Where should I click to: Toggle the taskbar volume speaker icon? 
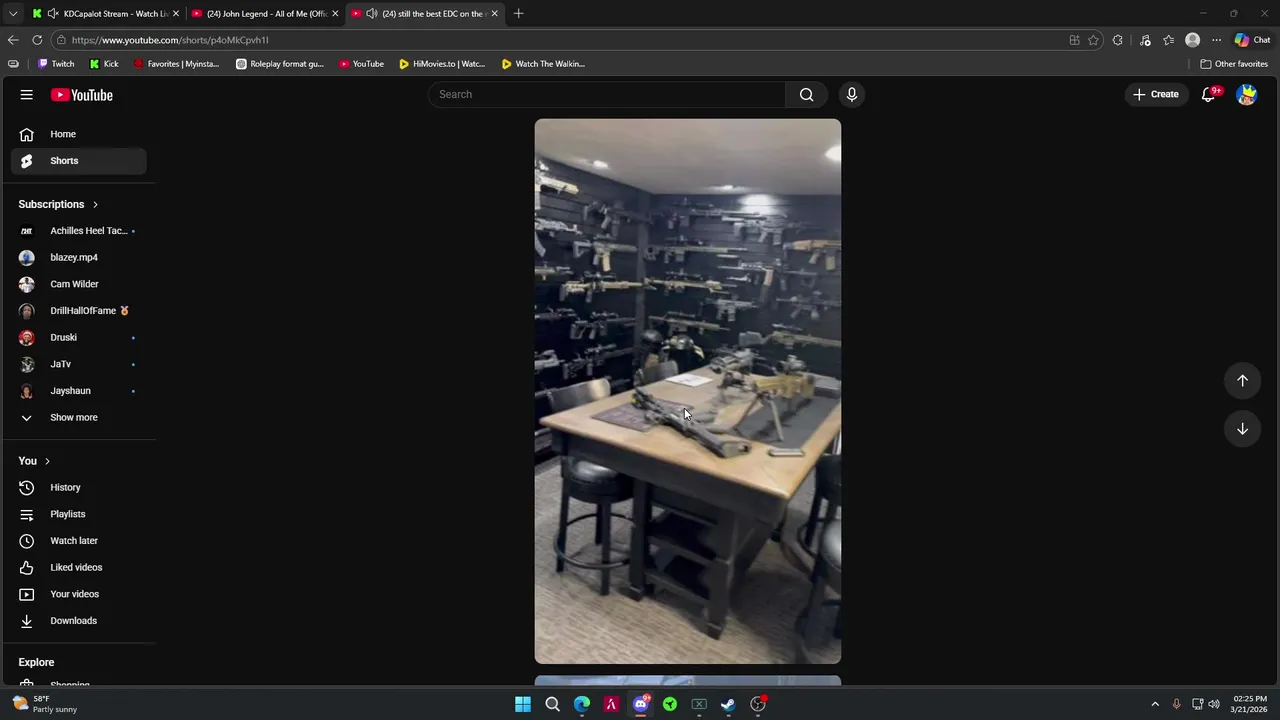click(x=1214, y=704)
